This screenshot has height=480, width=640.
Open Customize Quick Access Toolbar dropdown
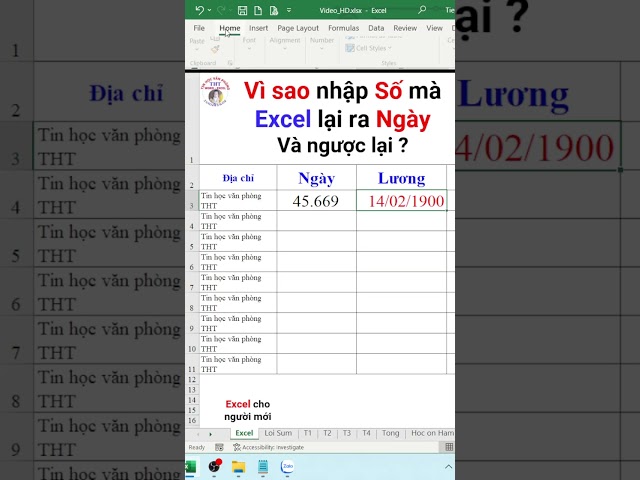click(289, 11)
